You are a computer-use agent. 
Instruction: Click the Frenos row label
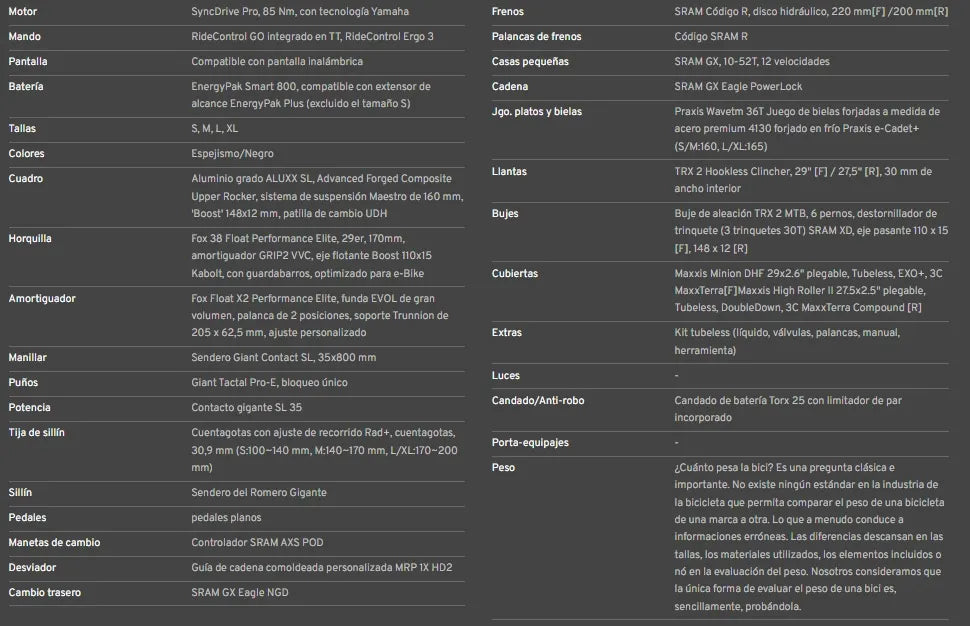pyautogui.click(x=508, y=12)
